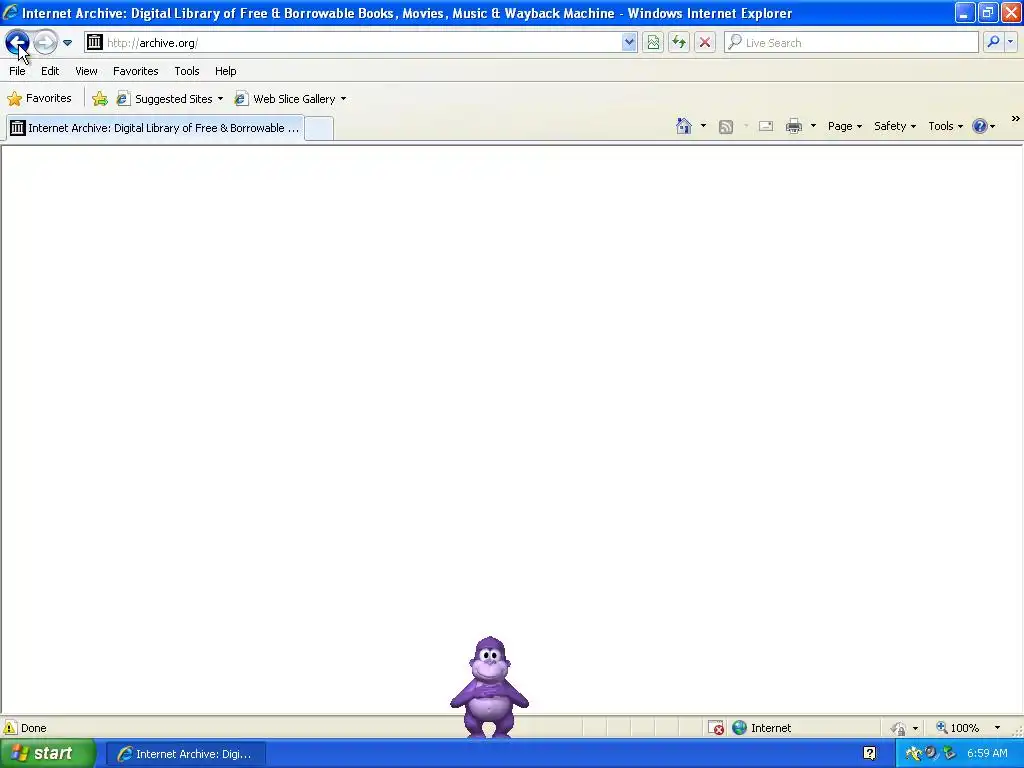Click the taskbar clock showing 6:59 AM
Screen dimensions: 1024x768
tap(987, 754)
